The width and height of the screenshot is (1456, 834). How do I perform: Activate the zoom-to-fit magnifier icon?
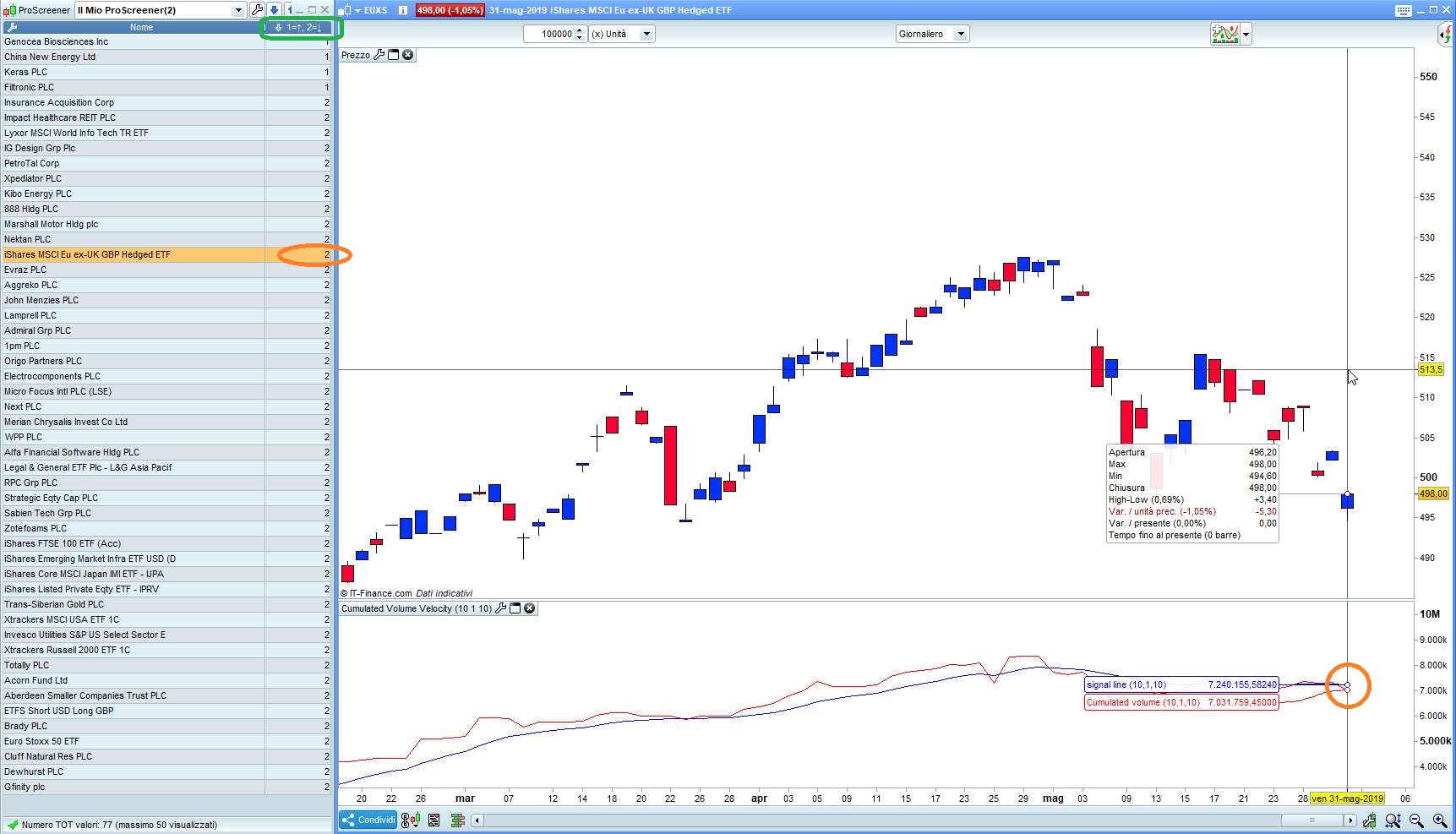1393,820
